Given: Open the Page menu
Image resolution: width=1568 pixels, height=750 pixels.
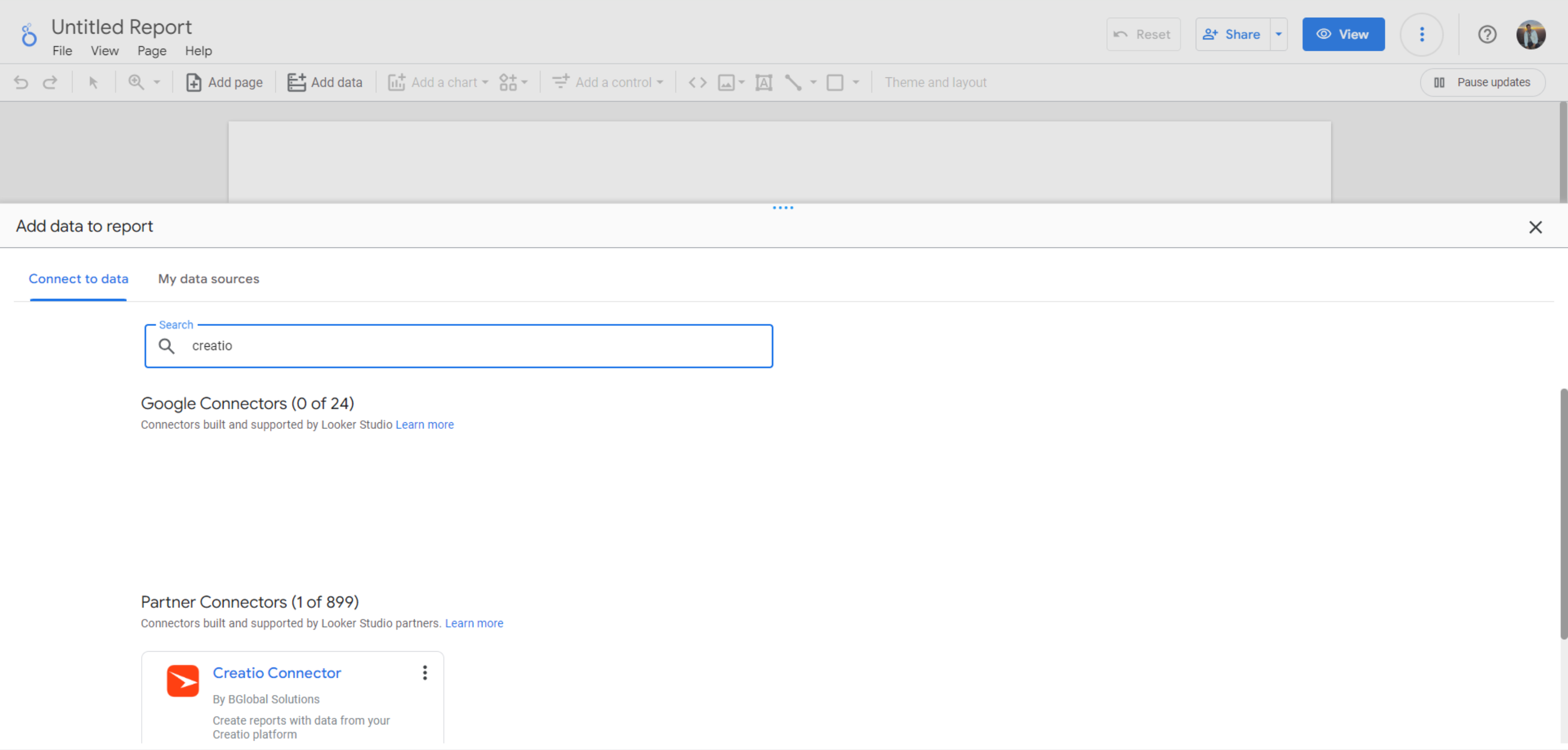Looking at the screenshot, I should coord(151,50).
